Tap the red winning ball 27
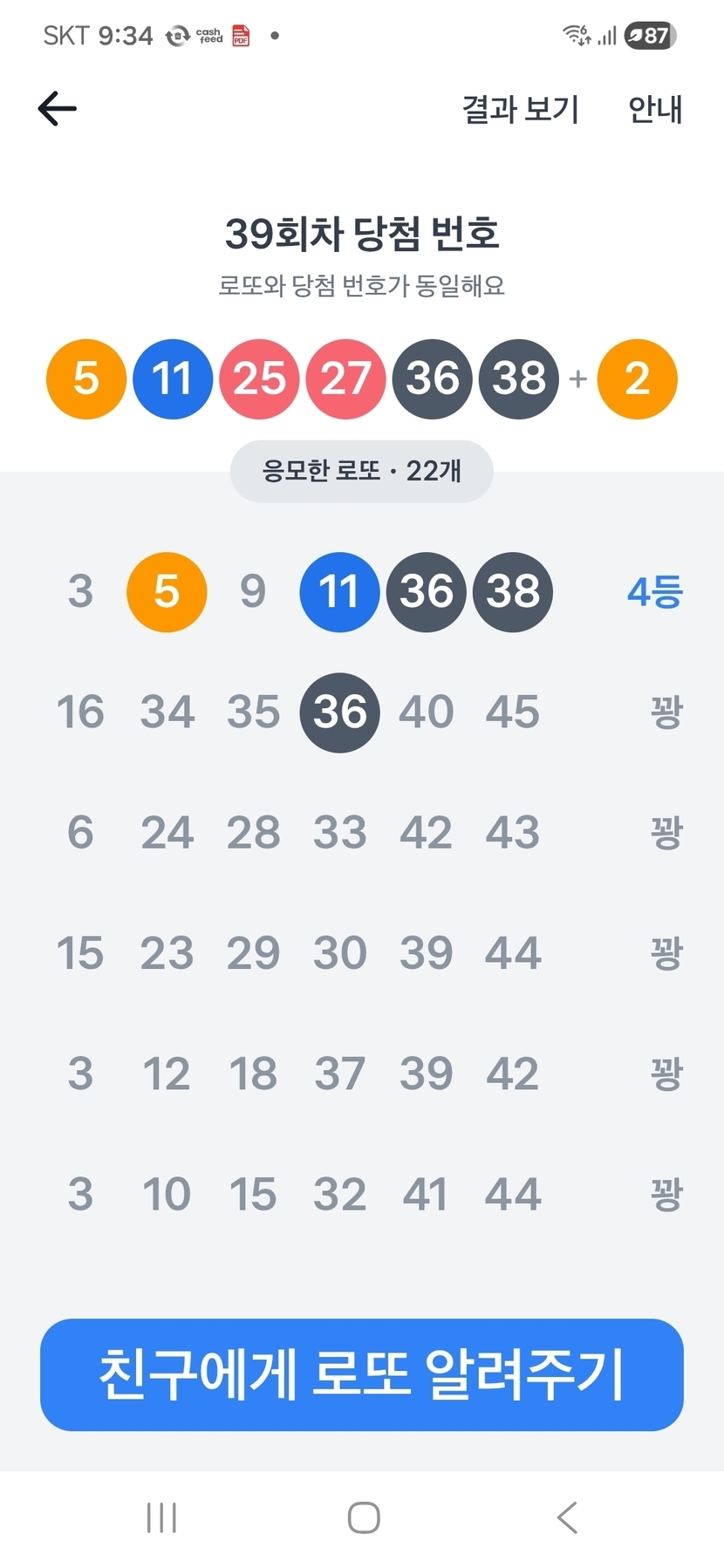The image size is (724, 1568). (345, 378)
